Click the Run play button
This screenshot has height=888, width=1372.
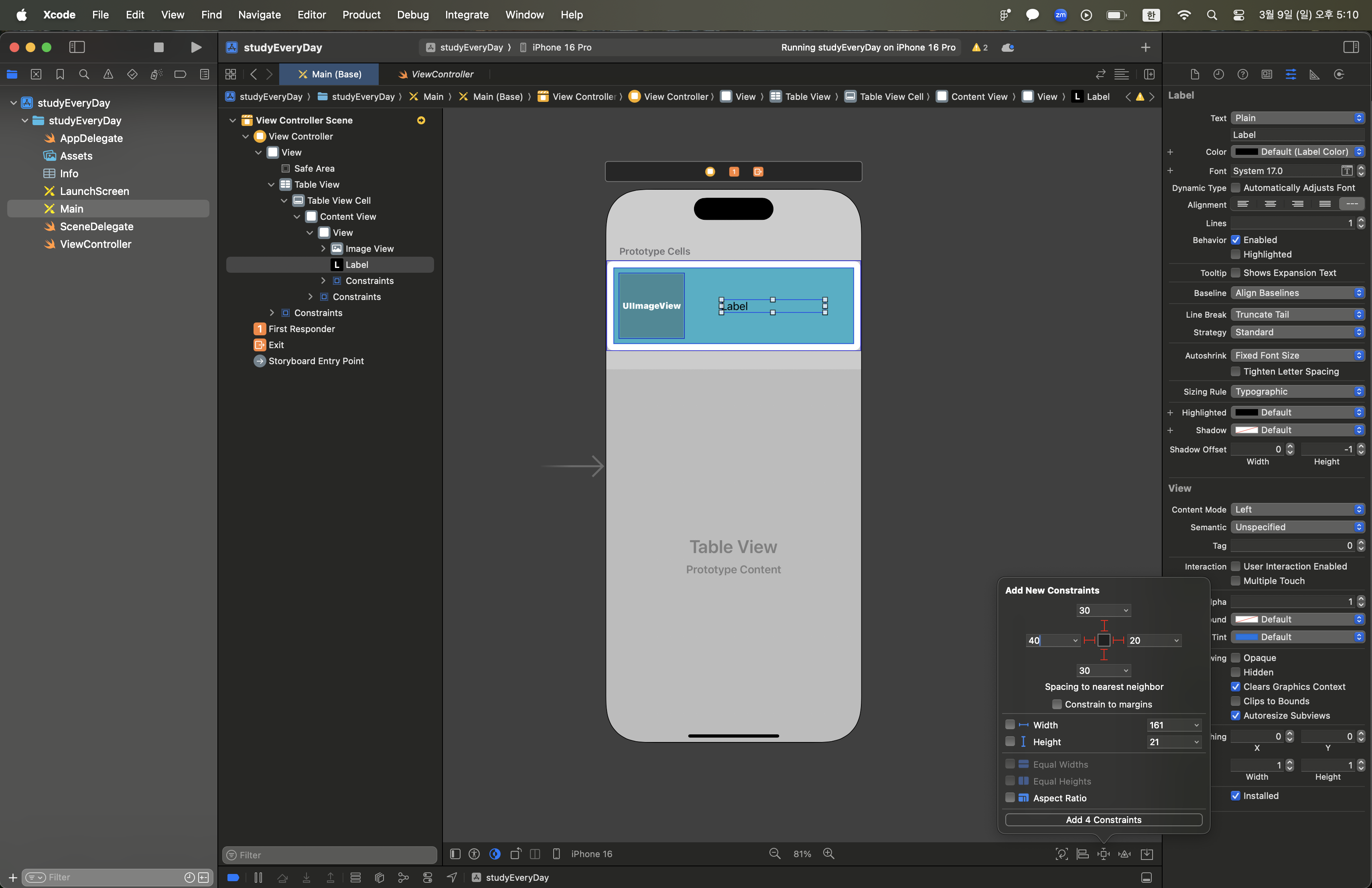point(196,47)
